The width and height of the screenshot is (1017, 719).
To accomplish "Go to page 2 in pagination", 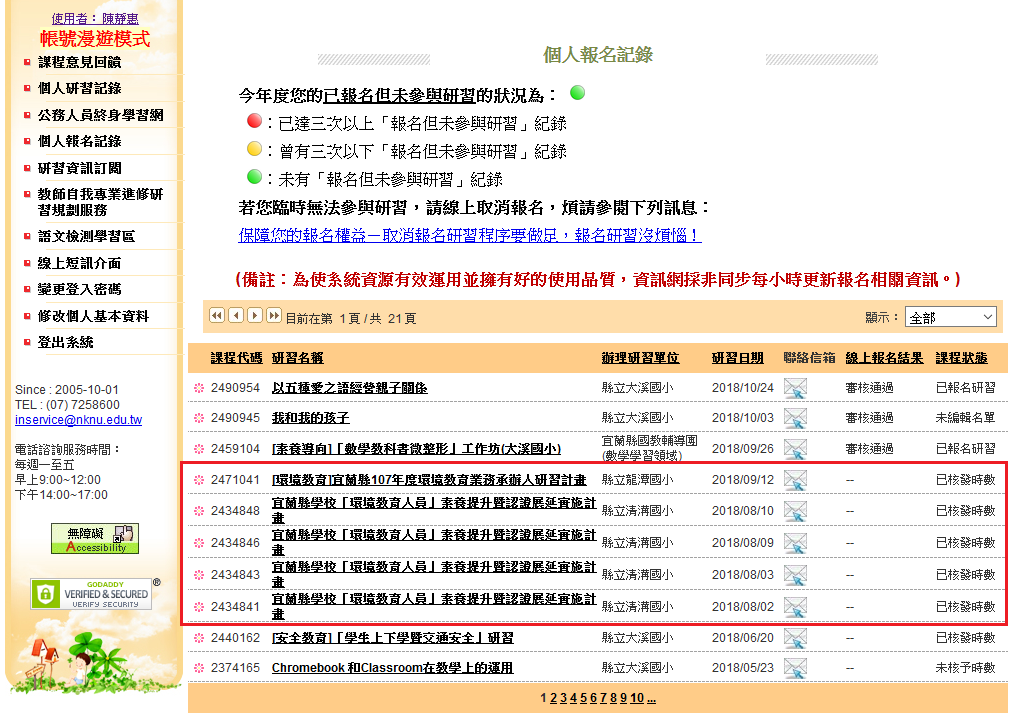I will coord(553,698).
